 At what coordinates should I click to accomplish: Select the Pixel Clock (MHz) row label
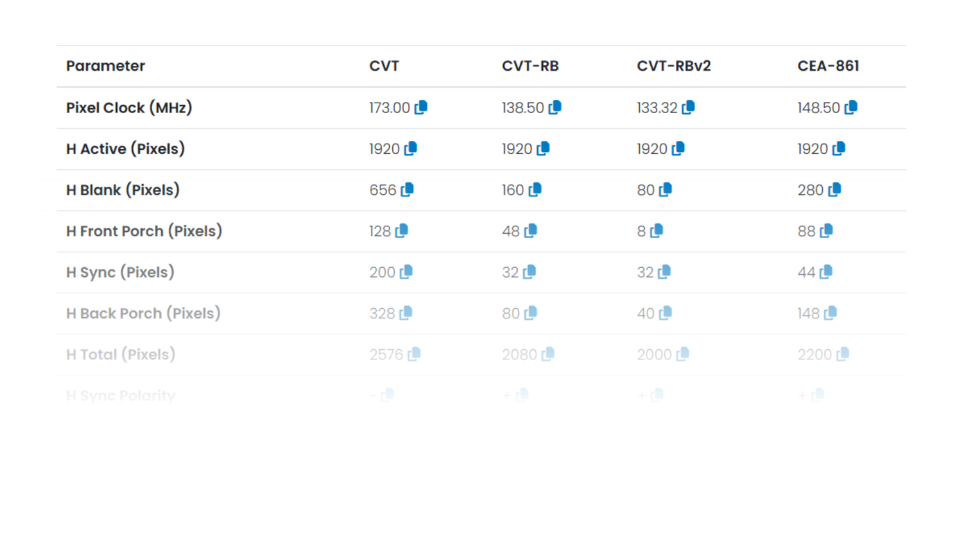pyautogui.click(x=129, y=108)
